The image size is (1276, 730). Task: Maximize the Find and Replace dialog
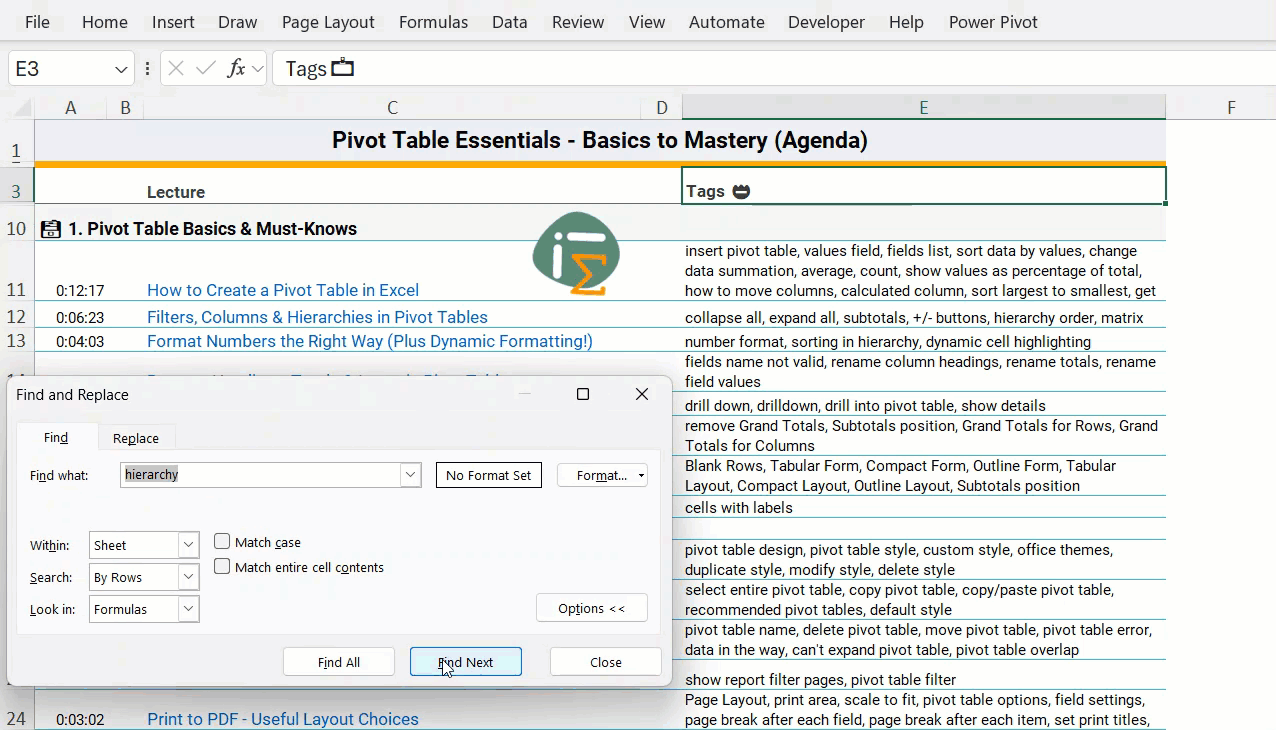[x=583, y=395]
